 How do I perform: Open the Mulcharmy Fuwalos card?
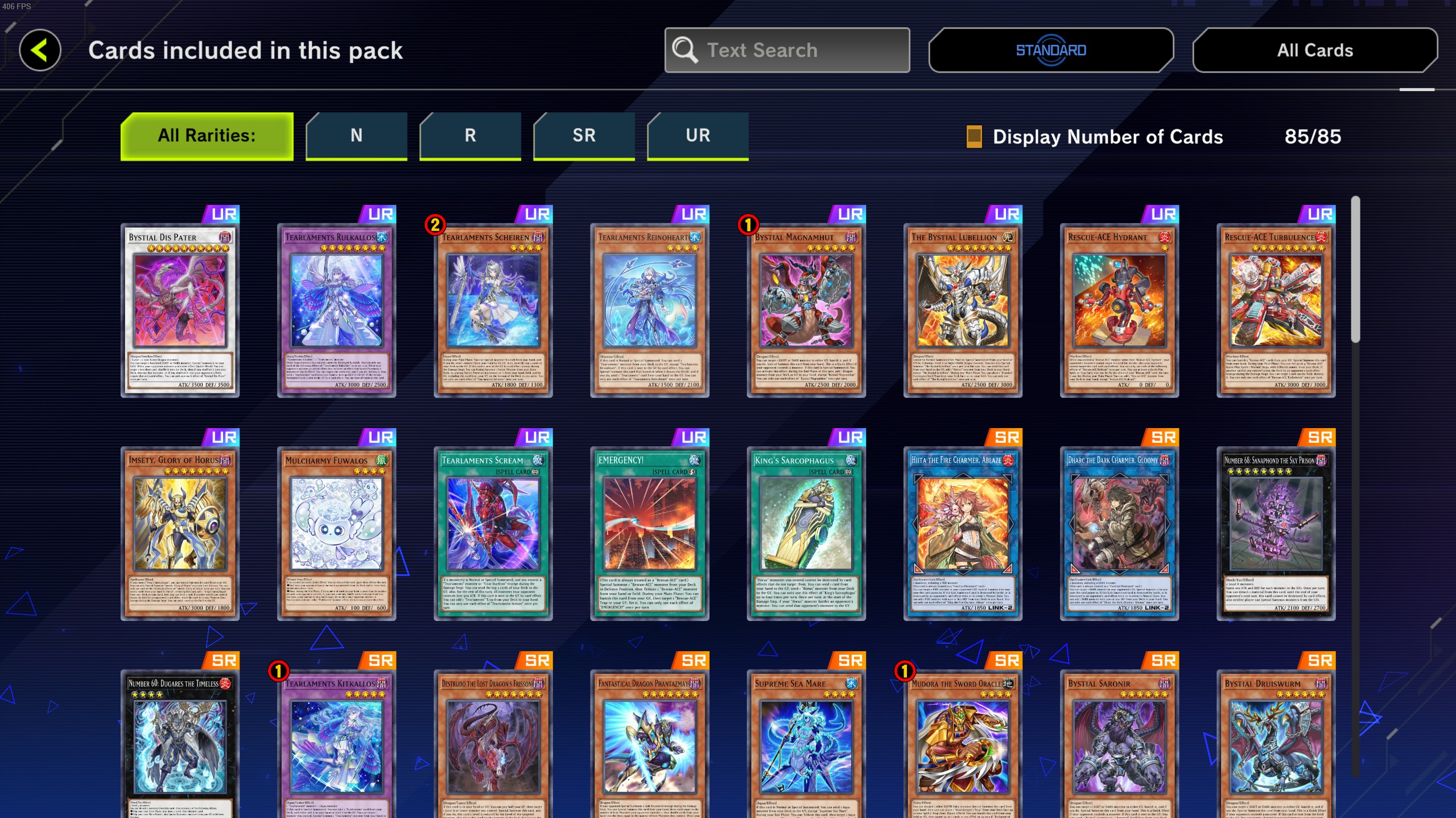pos(336,533)
